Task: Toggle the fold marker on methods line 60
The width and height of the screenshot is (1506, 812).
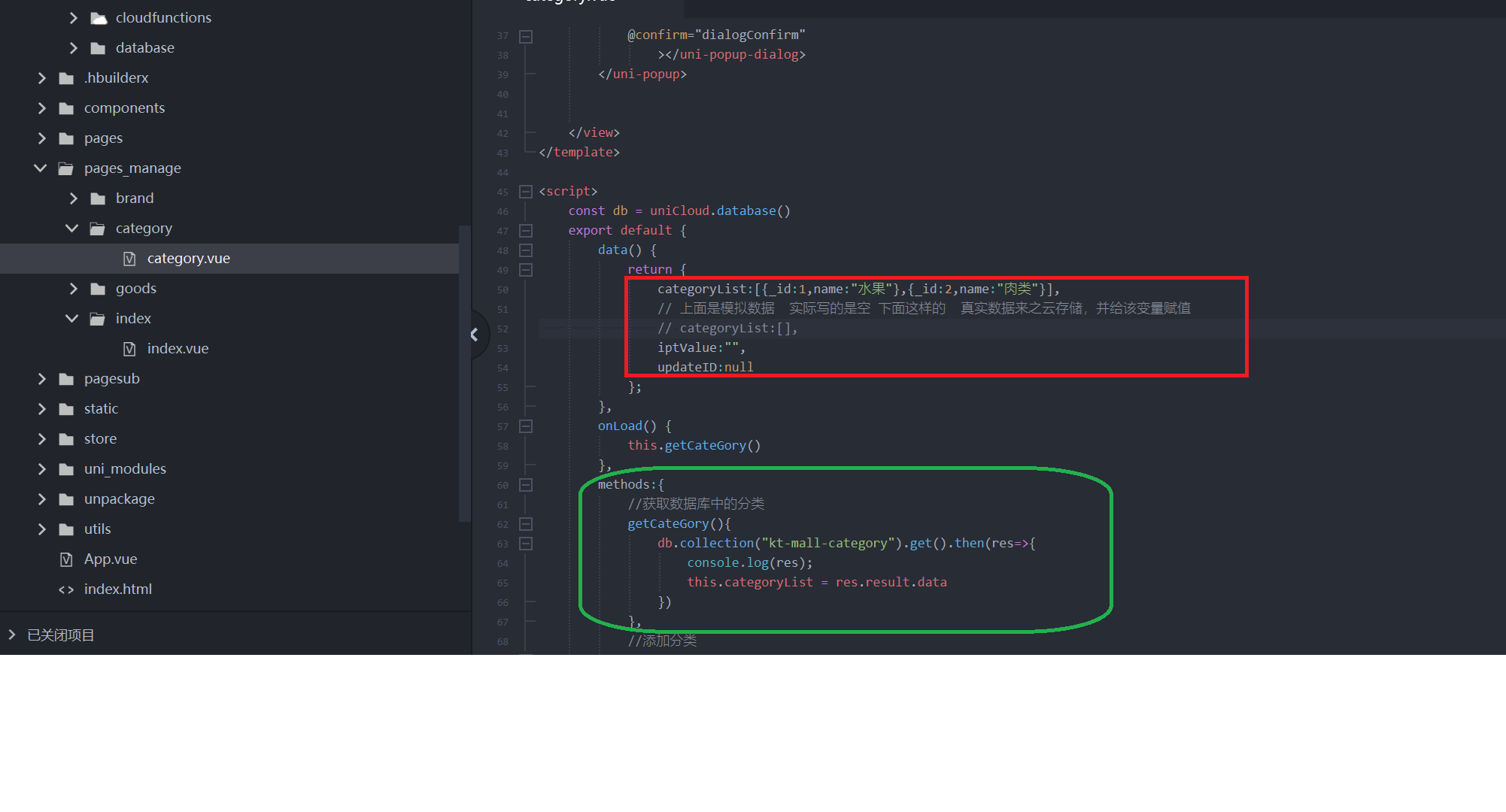Action: [x=526, y=485]
